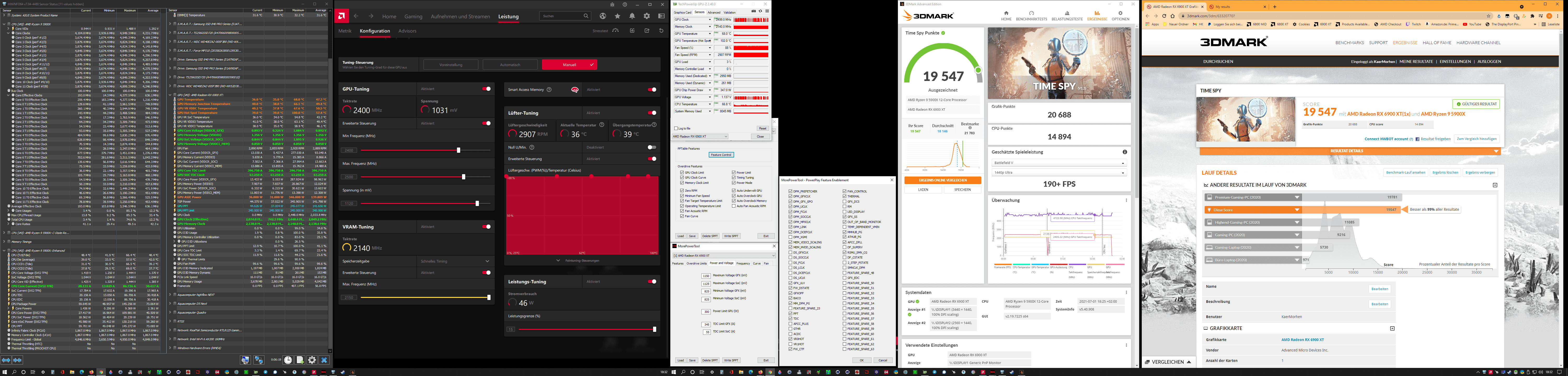Click the HWiNFO clock icon in bottom toolbar

tap(288, 360)
